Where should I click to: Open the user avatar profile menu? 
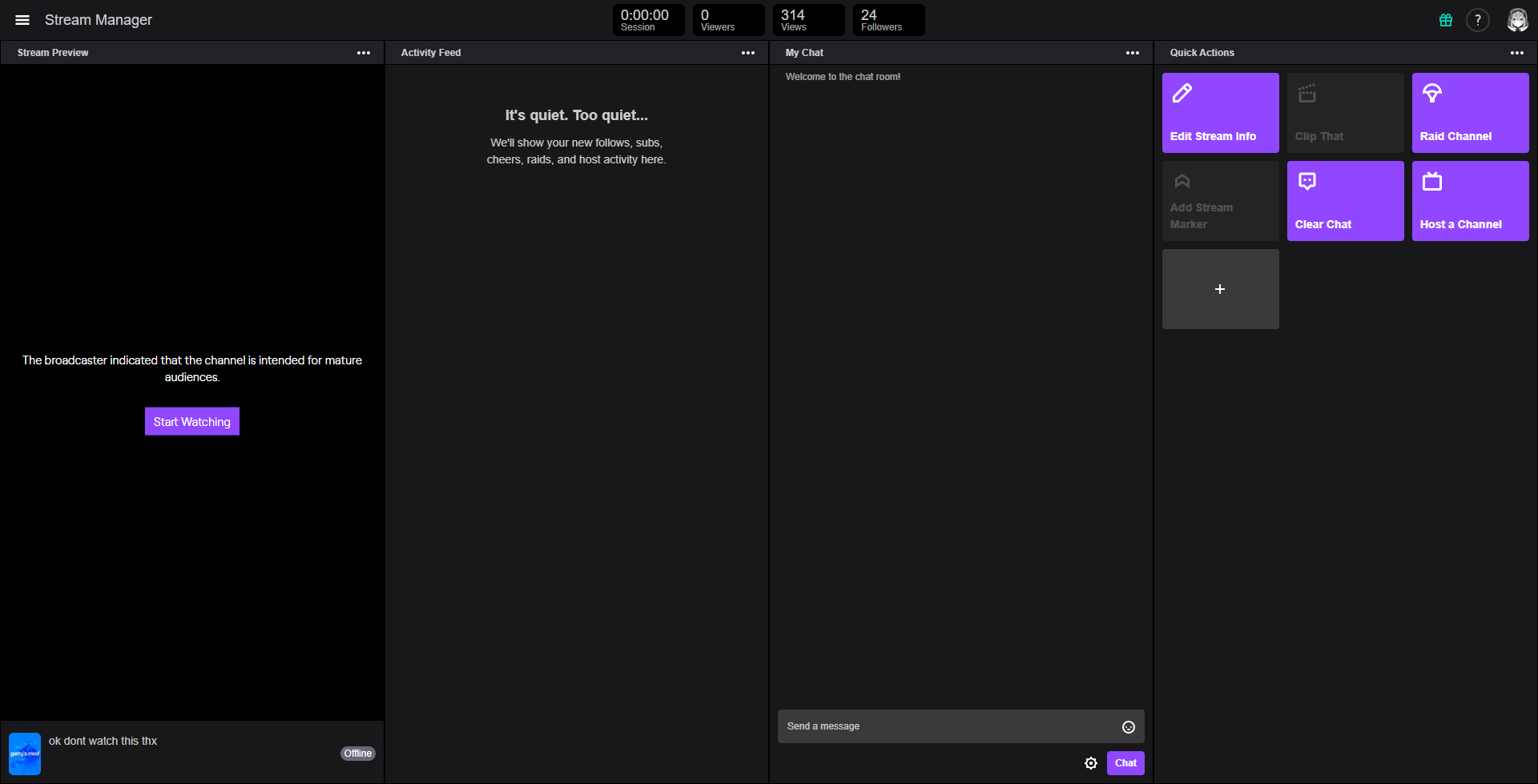coord(1517,20)
